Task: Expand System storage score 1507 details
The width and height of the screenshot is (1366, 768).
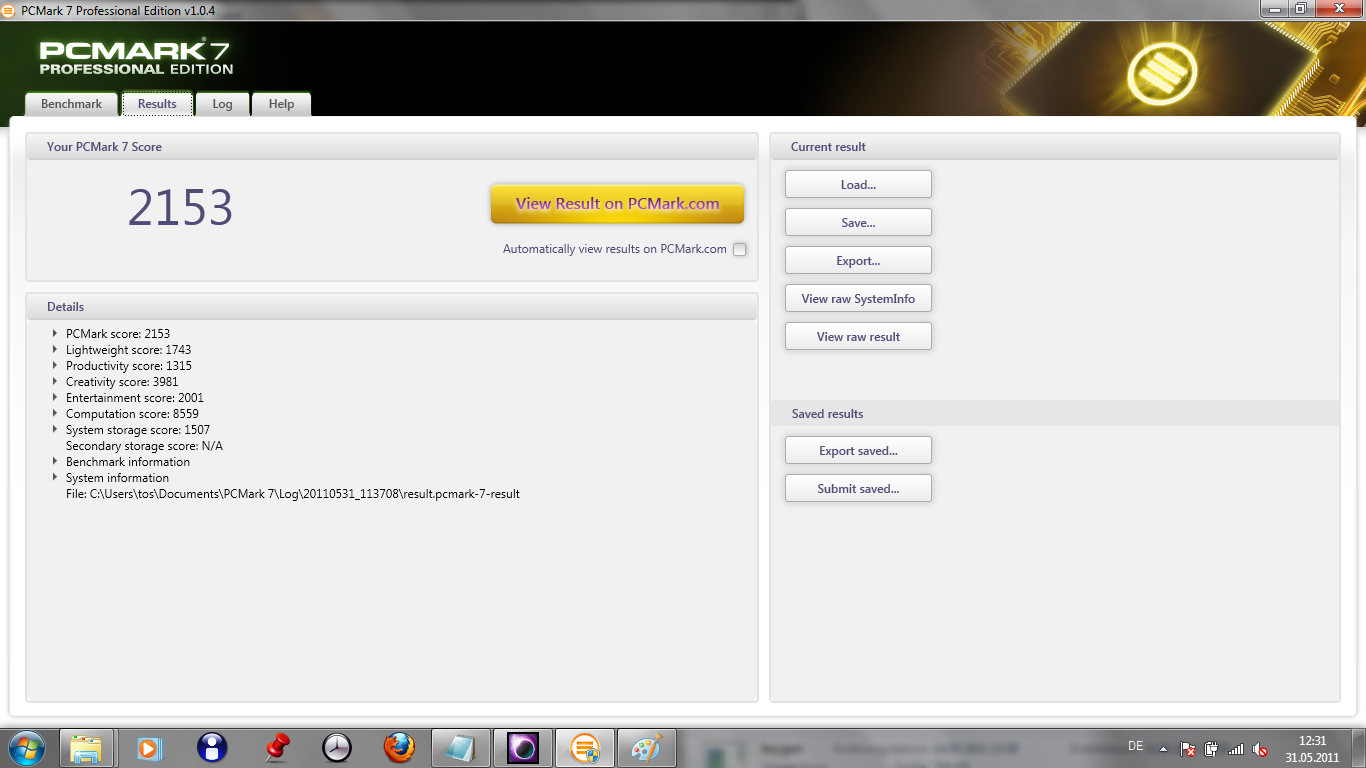Action: (x=55, y=429)
